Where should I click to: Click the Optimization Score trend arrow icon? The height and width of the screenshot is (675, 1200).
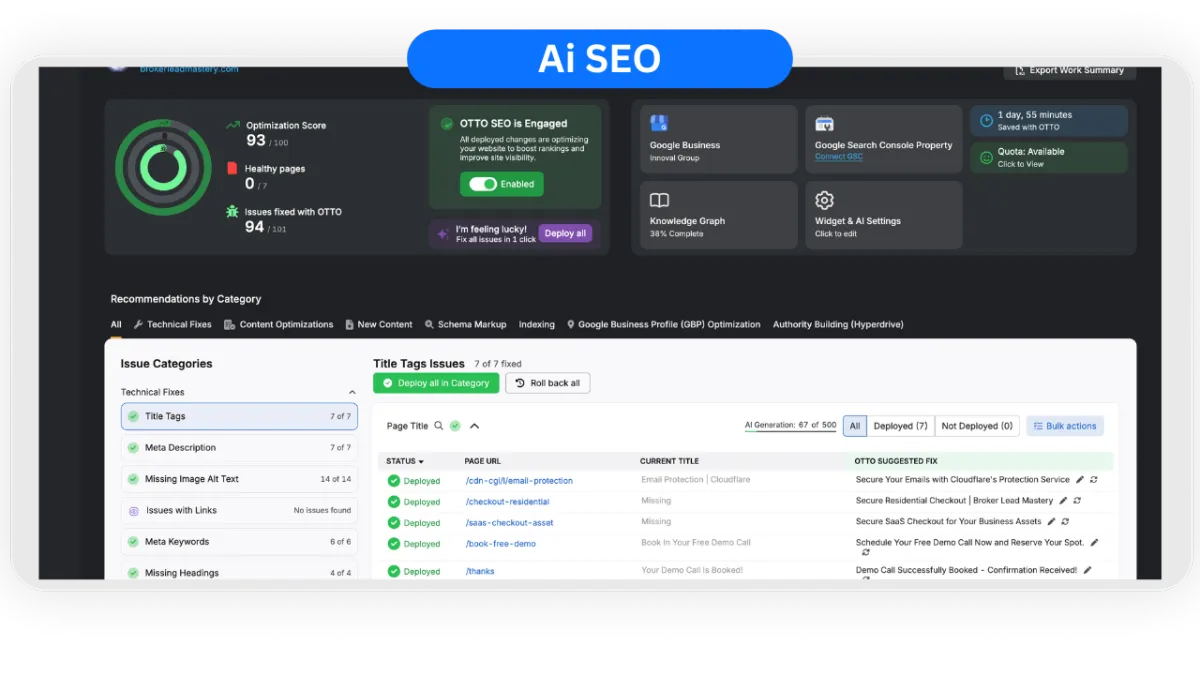coord(233,125)
